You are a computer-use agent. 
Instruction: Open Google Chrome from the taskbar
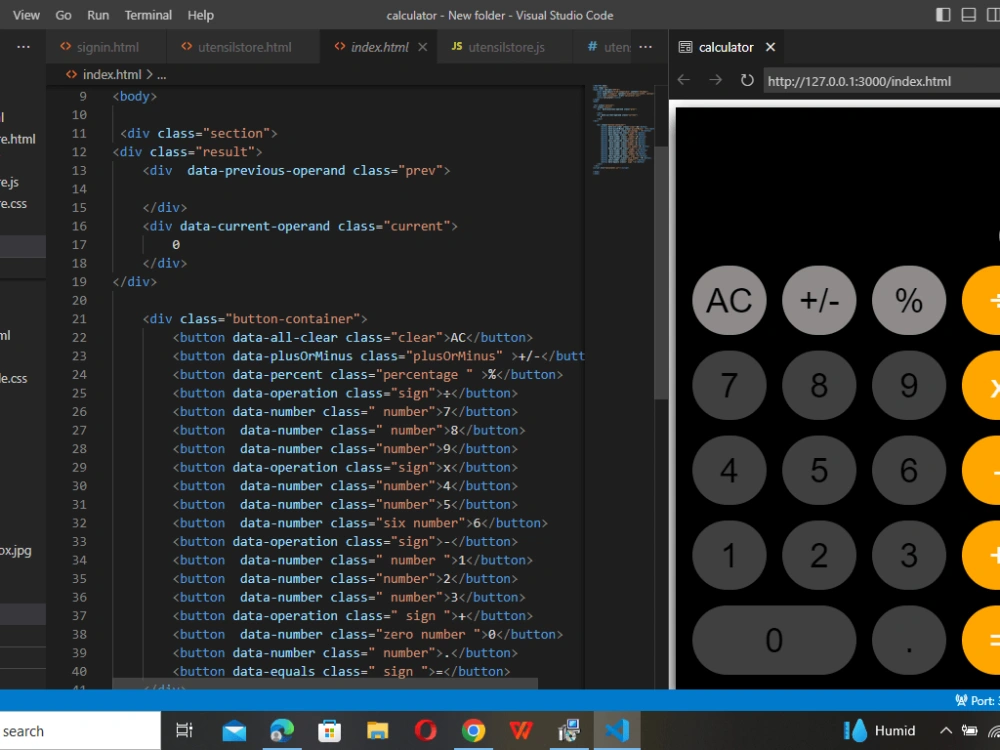click(473, 730)
